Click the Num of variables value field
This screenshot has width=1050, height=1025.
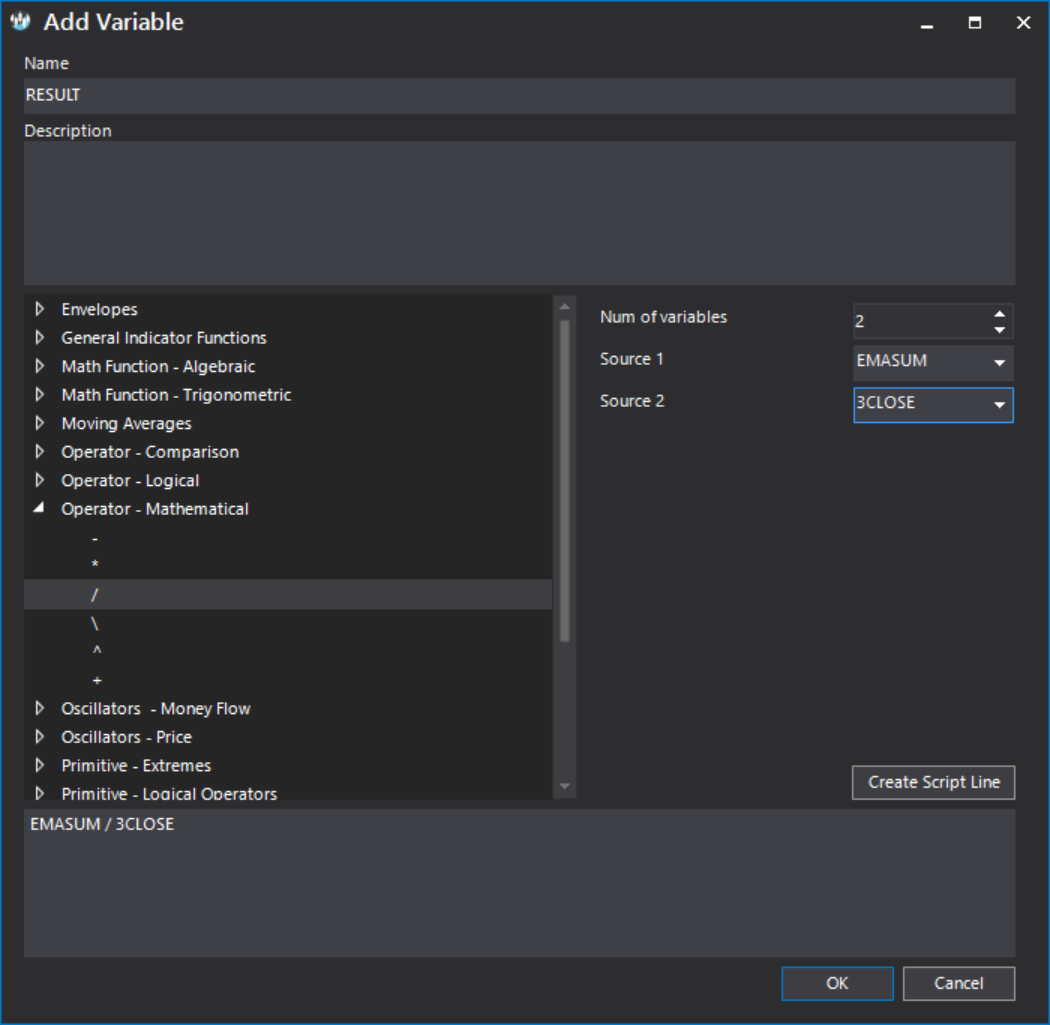[921, 321]
